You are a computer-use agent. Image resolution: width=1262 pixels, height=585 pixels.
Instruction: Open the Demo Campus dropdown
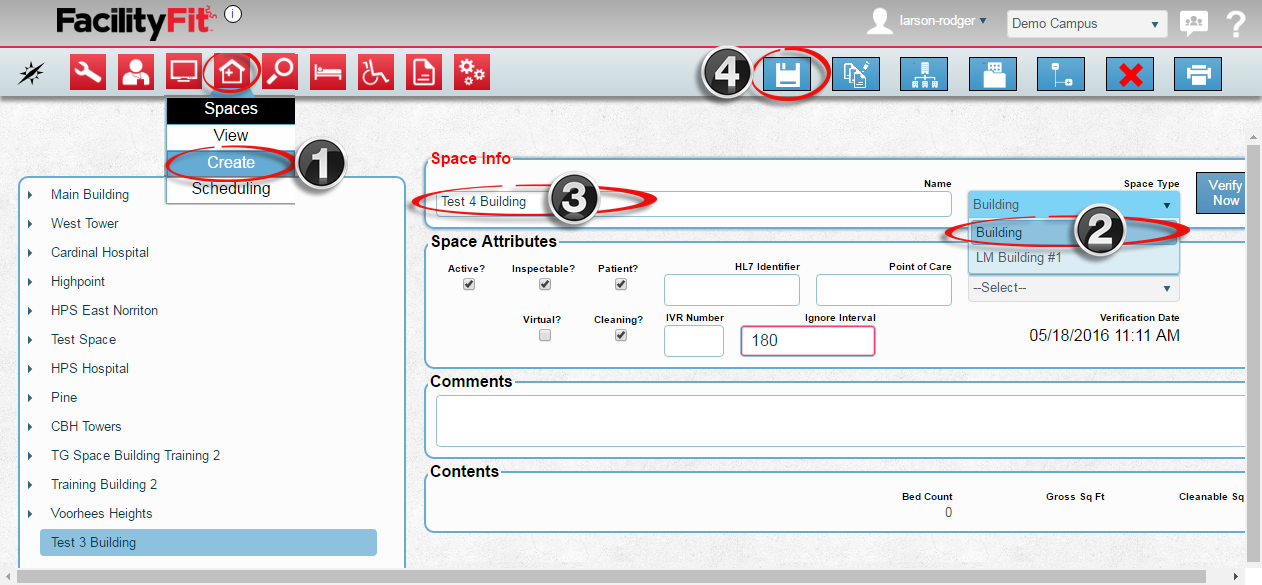pos(1087,23)
